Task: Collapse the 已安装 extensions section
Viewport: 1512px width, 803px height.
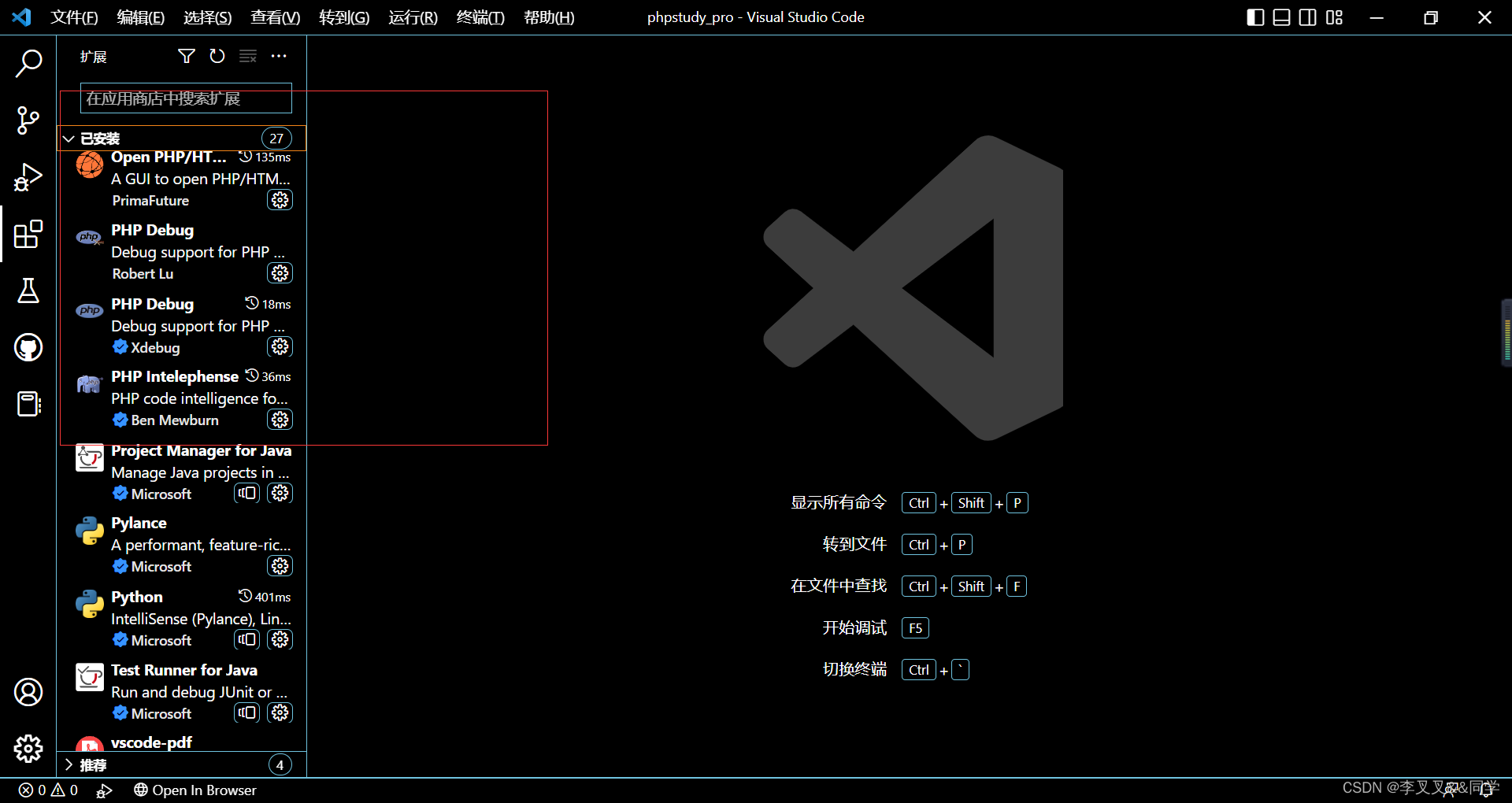Action: coord(69,138)
